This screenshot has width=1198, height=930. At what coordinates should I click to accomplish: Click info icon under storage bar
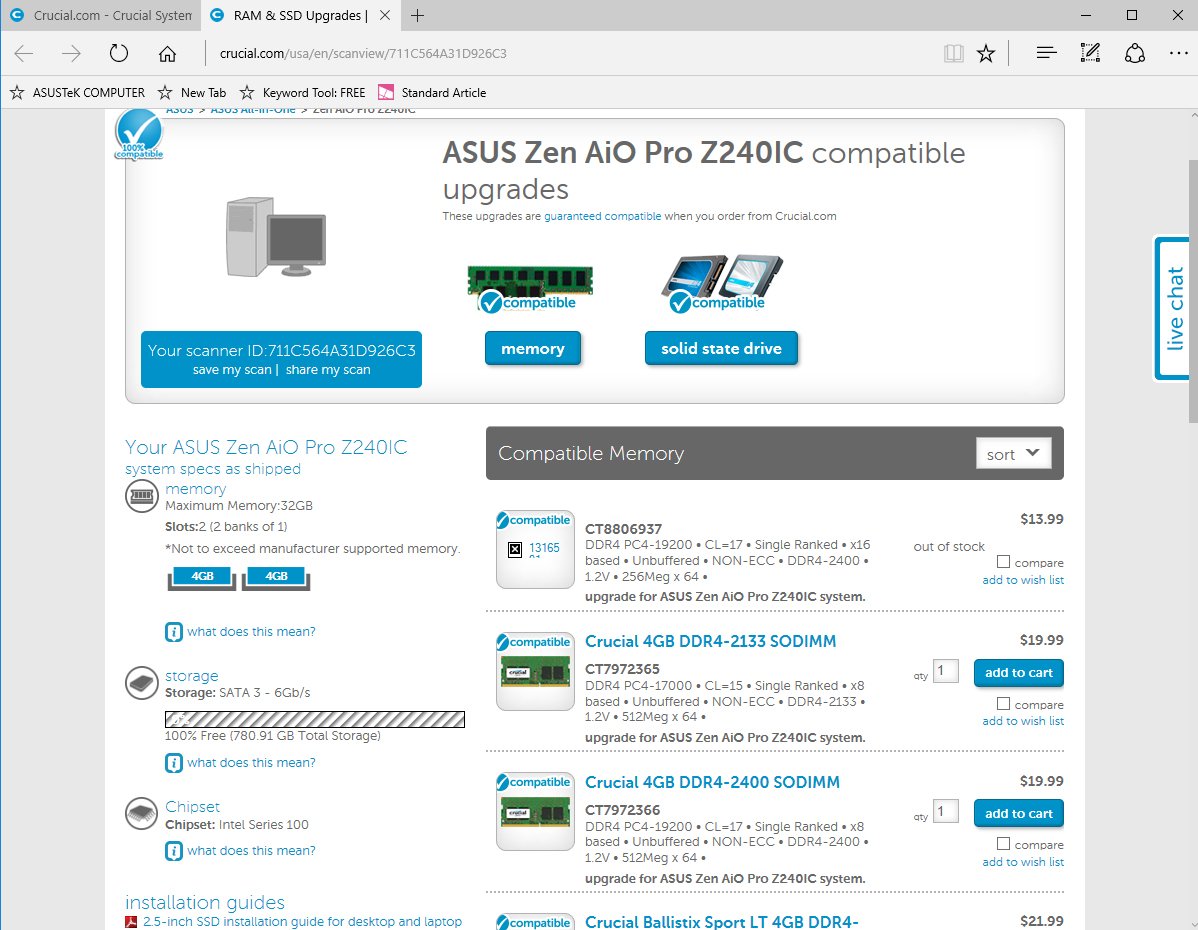tap(174, 763)
